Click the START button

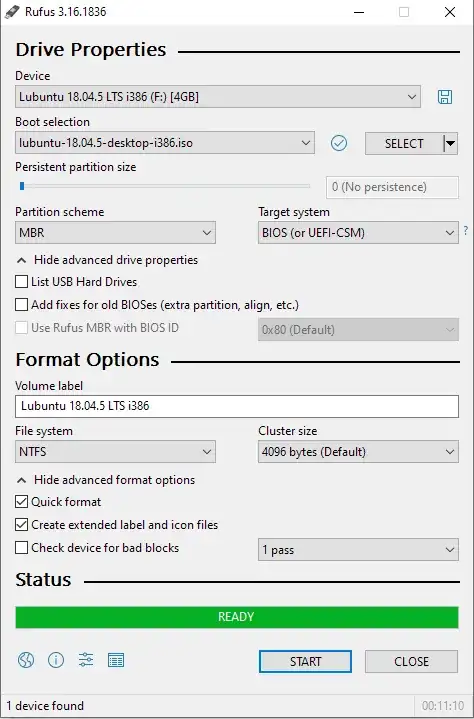click(305, 661)
